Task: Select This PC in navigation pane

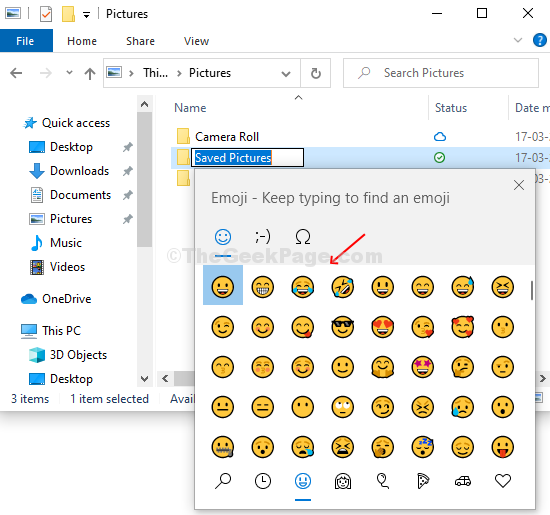Action: [x=61, y=330]
